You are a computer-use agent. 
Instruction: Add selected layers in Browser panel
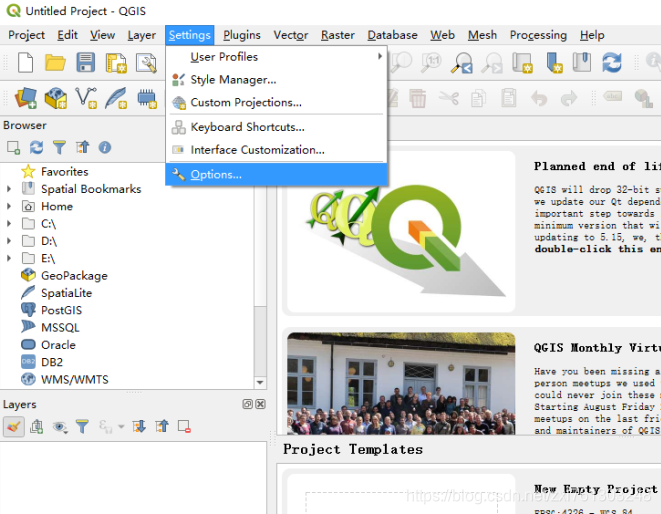[13, 148]
